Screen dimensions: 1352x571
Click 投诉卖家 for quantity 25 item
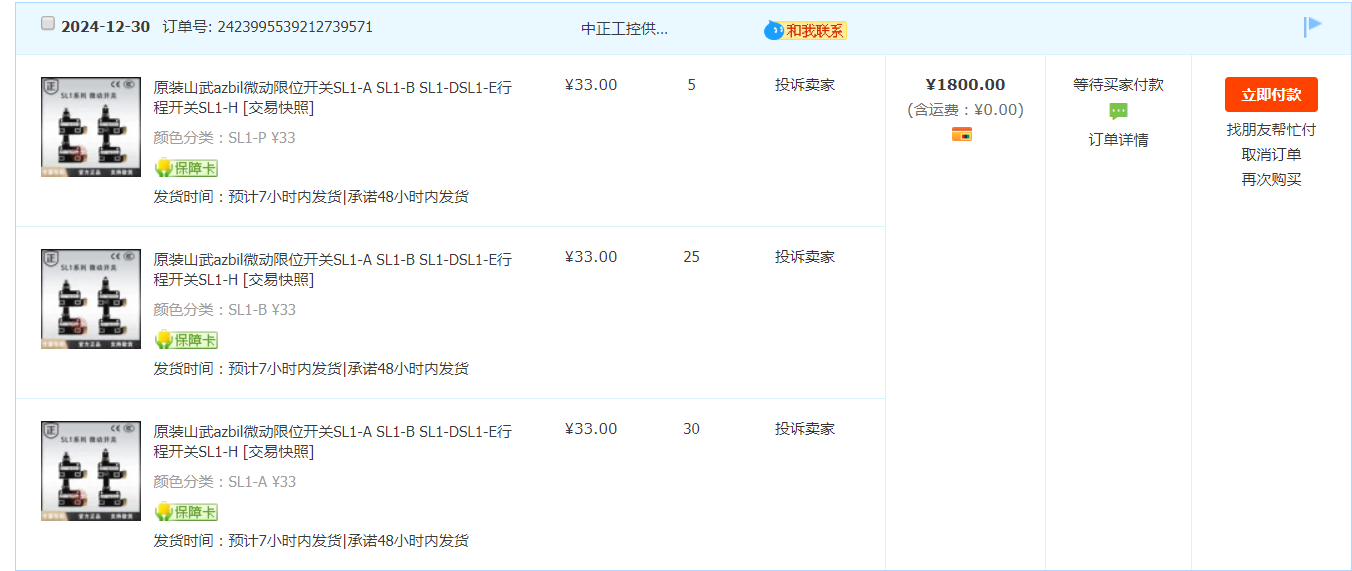point(805,257)
